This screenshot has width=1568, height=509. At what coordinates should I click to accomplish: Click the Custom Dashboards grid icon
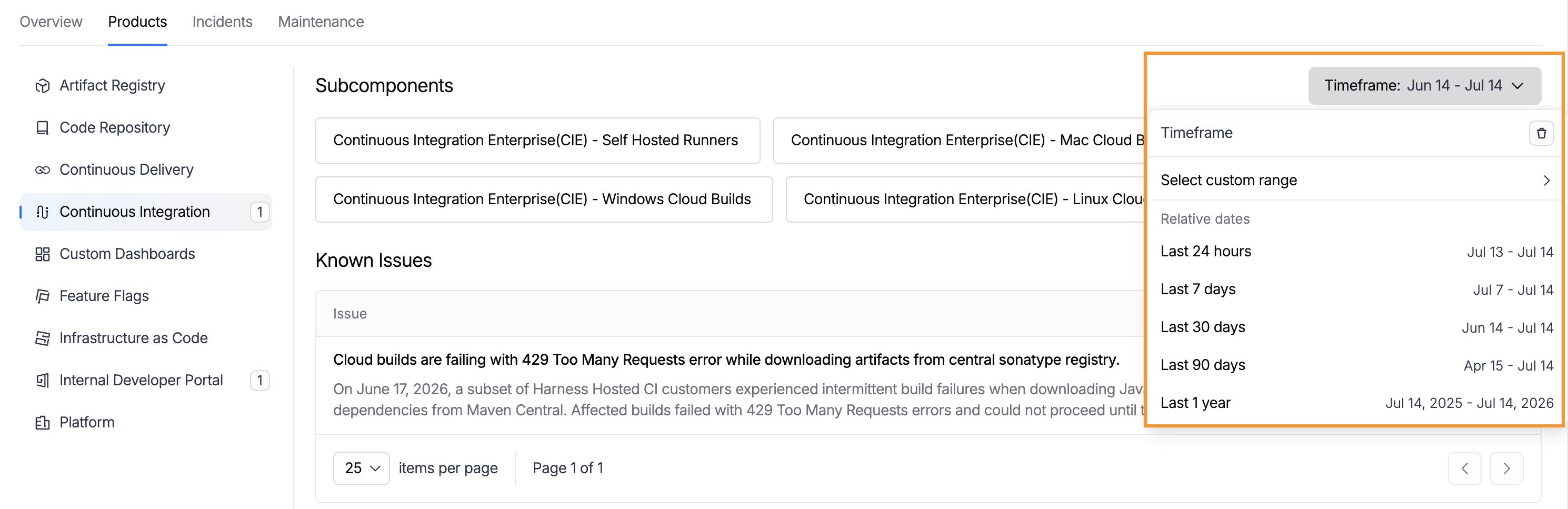point(42,254)
